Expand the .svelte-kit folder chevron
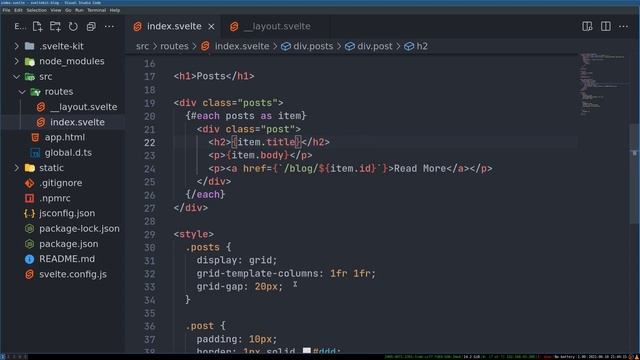 click(x=16, y=46)
